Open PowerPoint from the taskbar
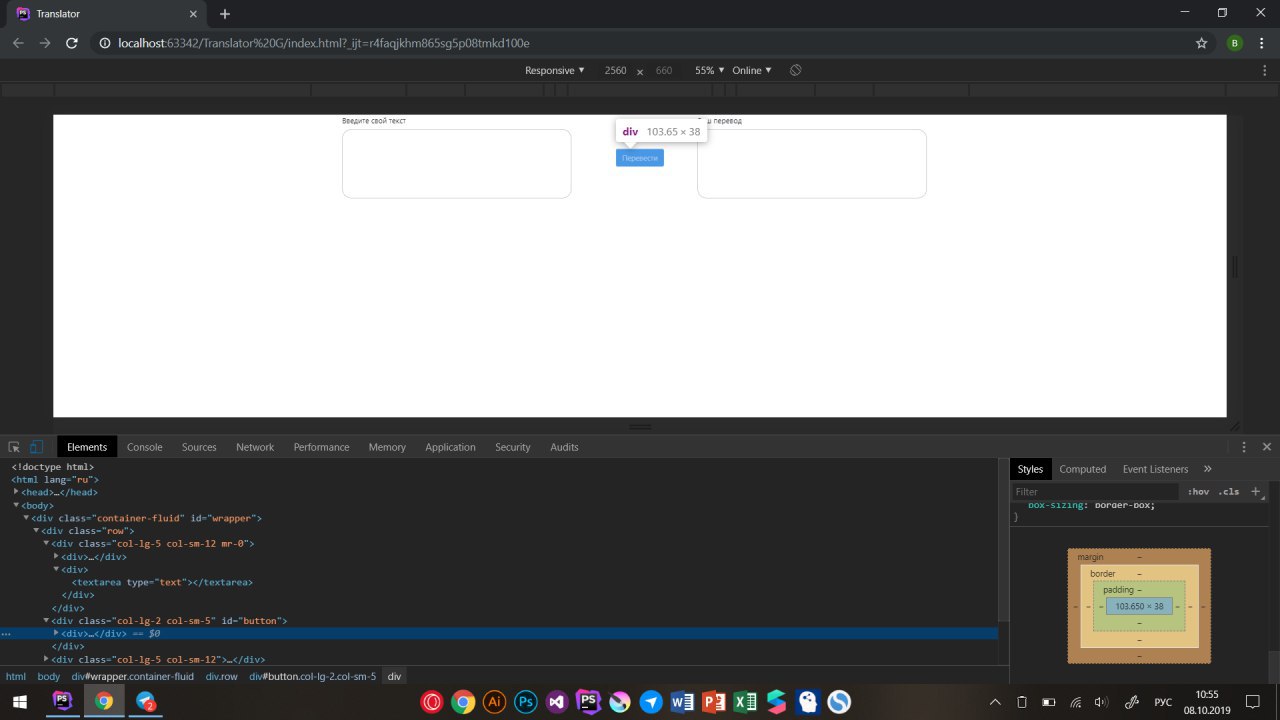The width and height of the screenshot is (1280, 720). (x=713, y=702)
